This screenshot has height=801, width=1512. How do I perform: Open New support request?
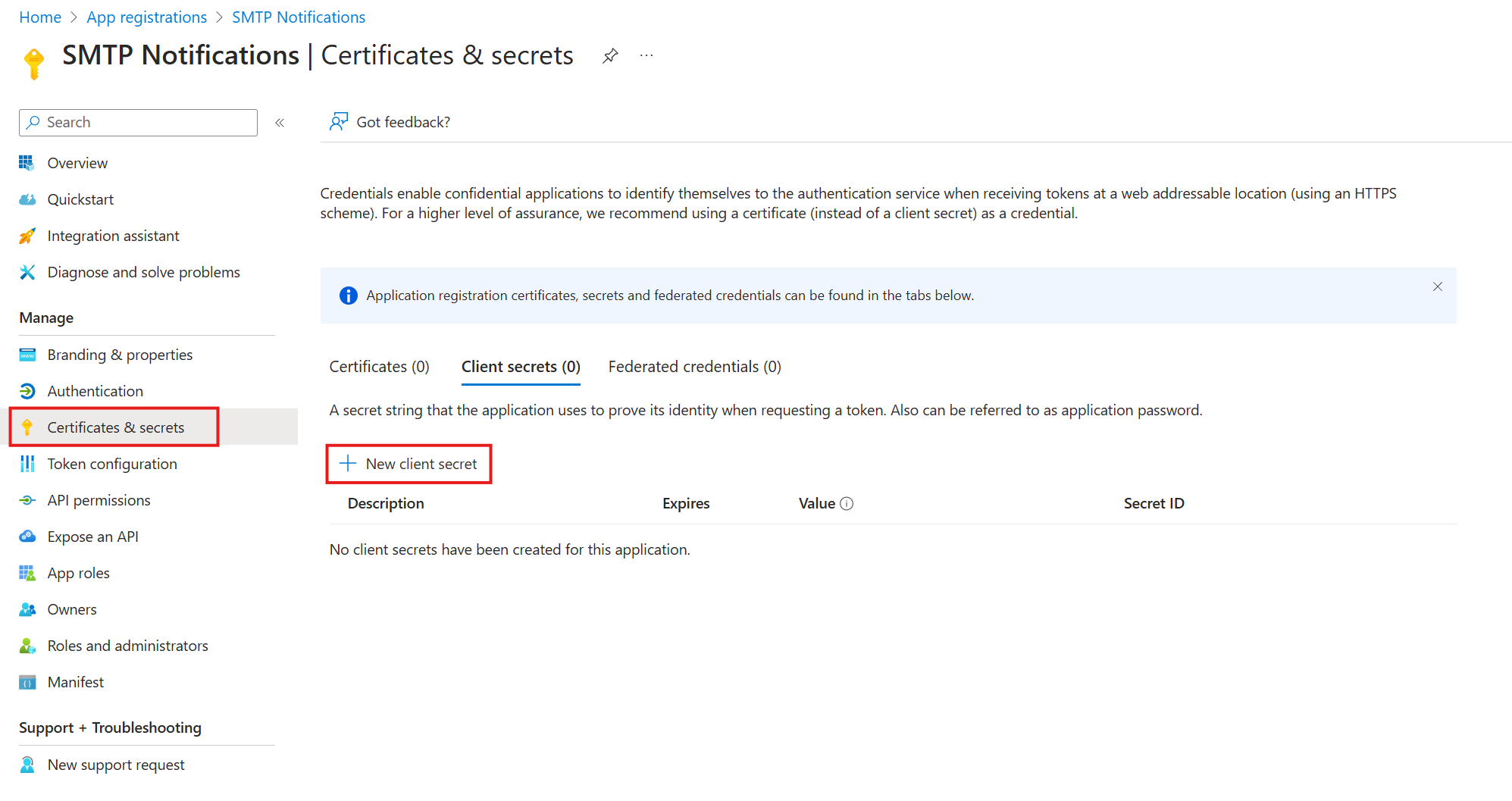click(x=116, y=765)
